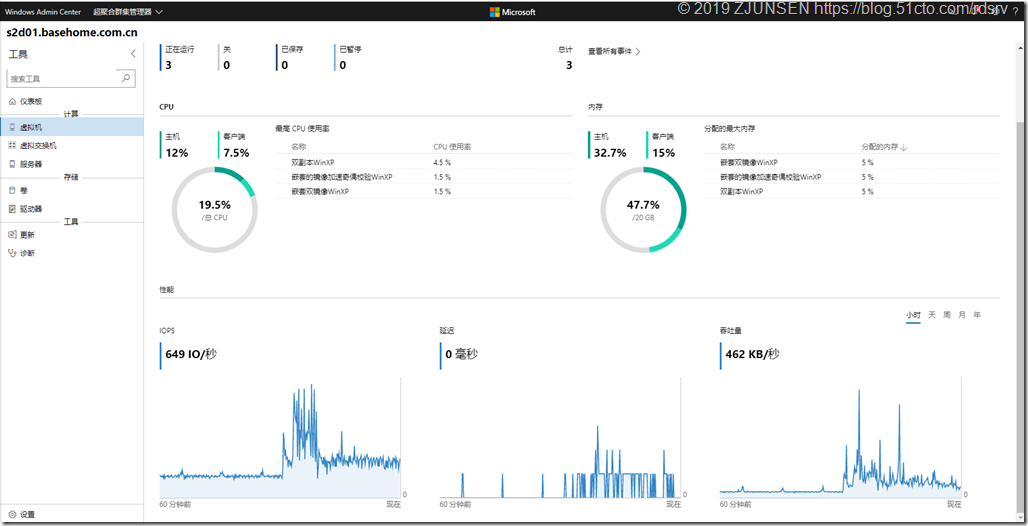Select 嵌套双镜像WinXP row in CPU table
Image resolution: width=1028 pixels, height=526 pixels.
424,192
